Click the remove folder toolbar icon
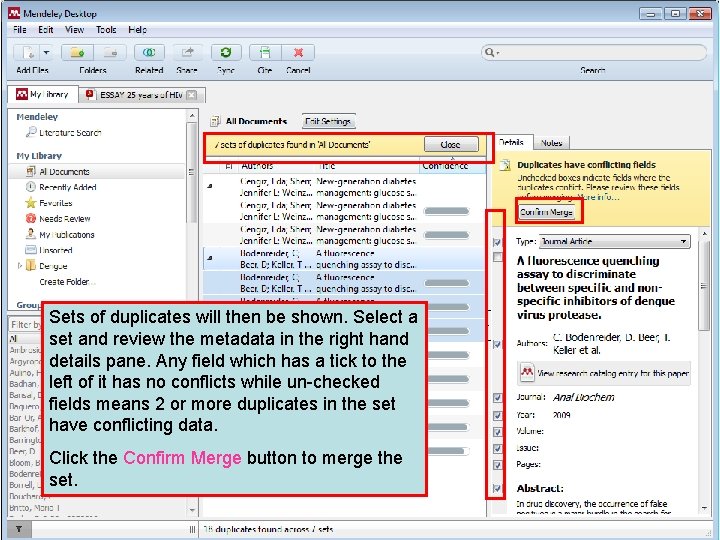The image size is (720, 540). click(x=110, y=53)
